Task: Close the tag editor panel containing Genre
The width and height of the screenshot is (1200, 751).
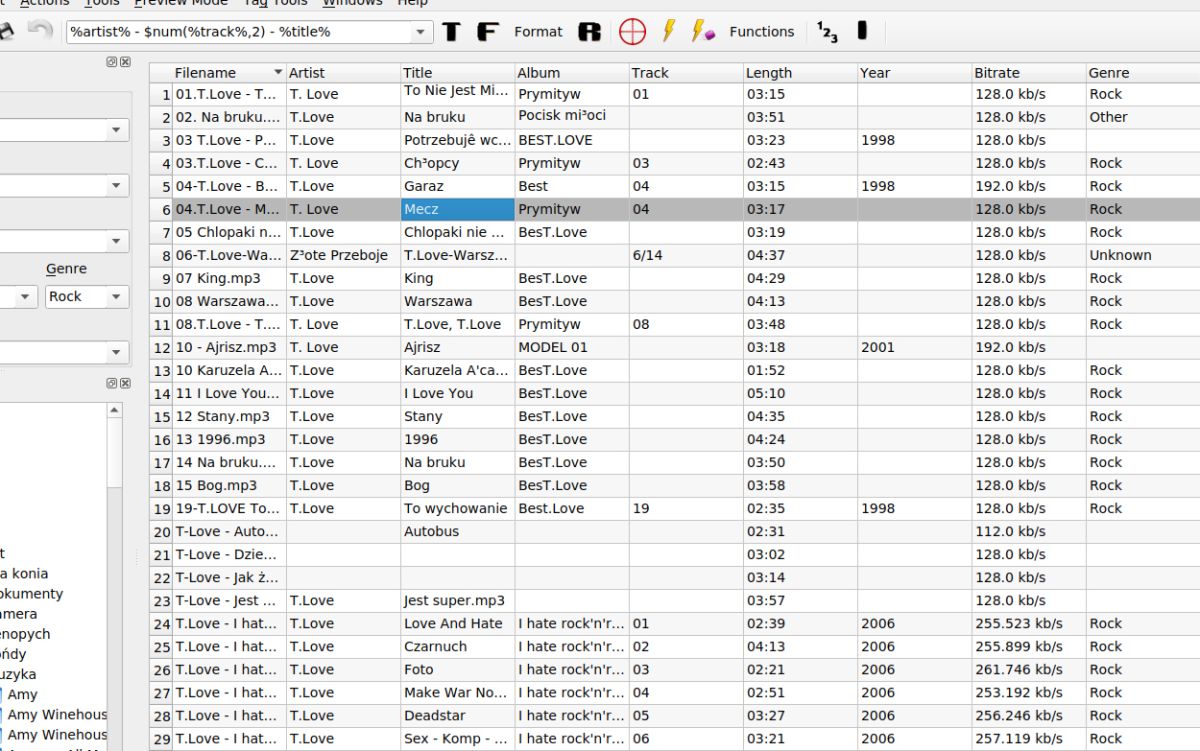Action: pos(125,62)
